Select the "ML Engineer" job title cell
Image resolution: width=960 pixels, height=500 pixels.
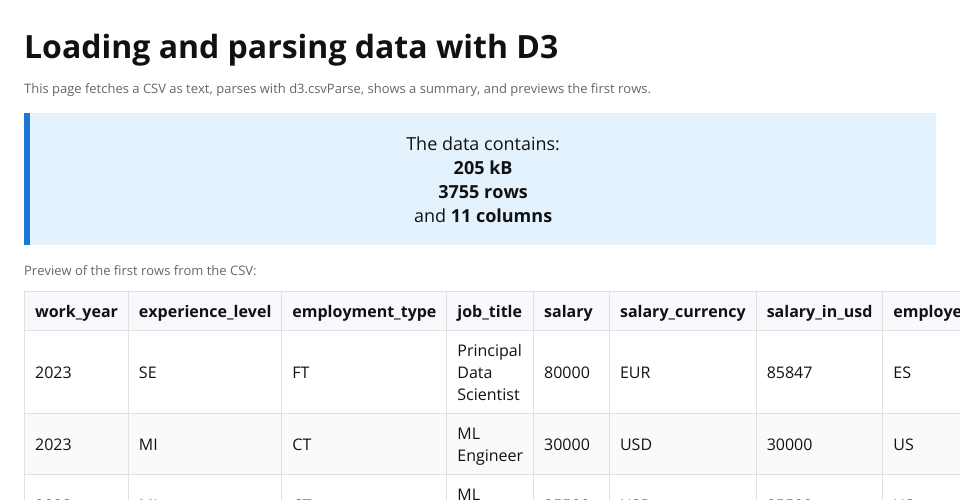click(x=489, y=444)
